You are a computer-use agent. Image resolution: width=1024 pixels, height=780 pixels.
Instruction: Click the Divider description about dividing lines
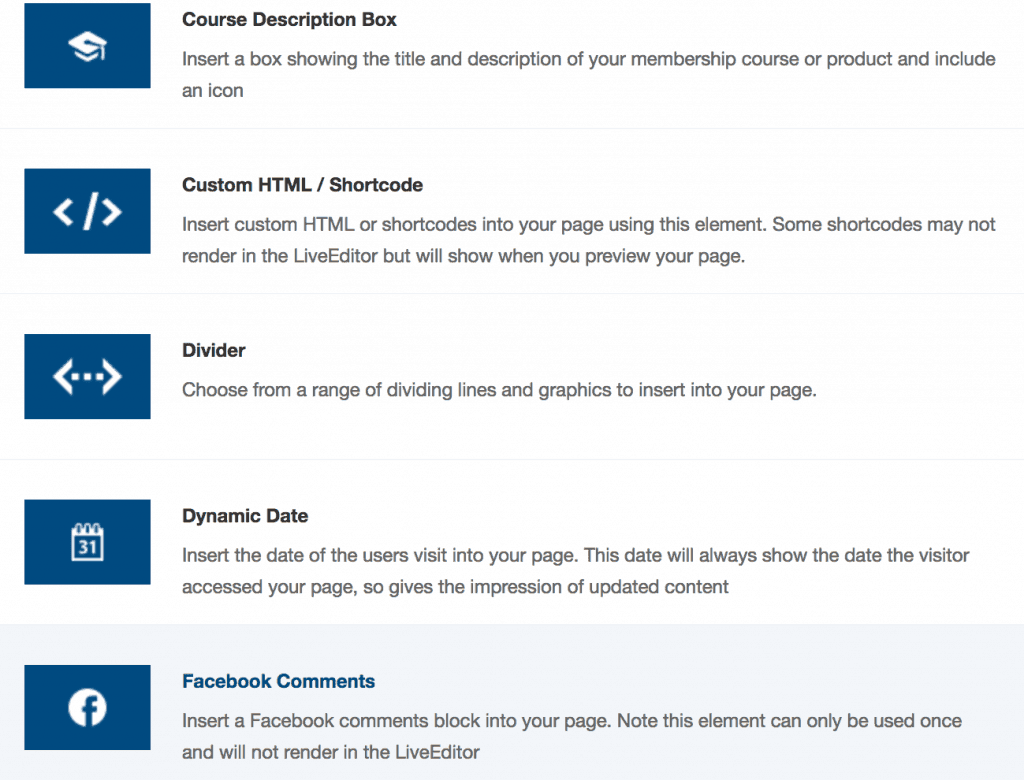click(x=499, y=390)
